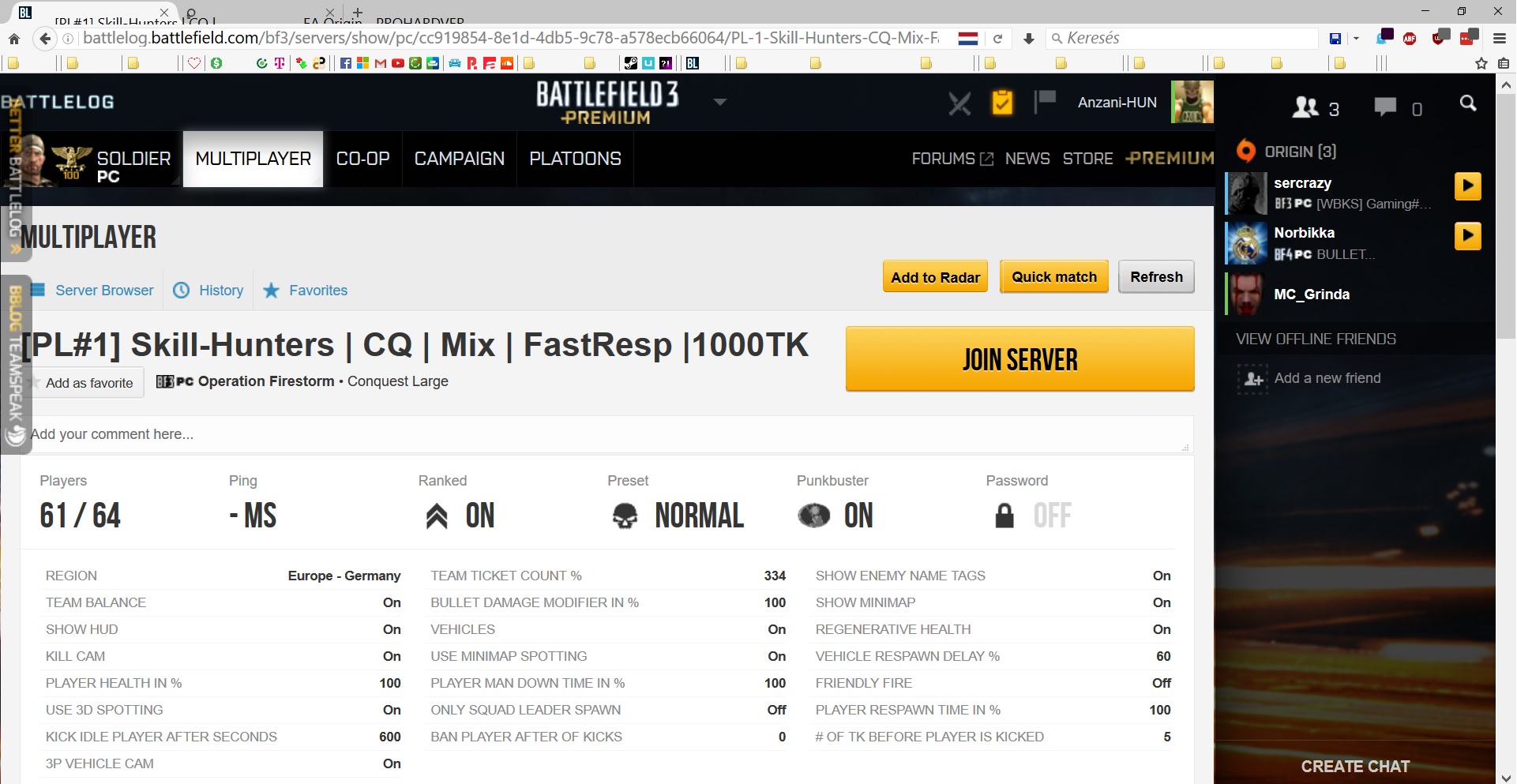Open Favorites server list
Image resolution: width=1517 pixels, height=784 pixels.
pos(306,291)
